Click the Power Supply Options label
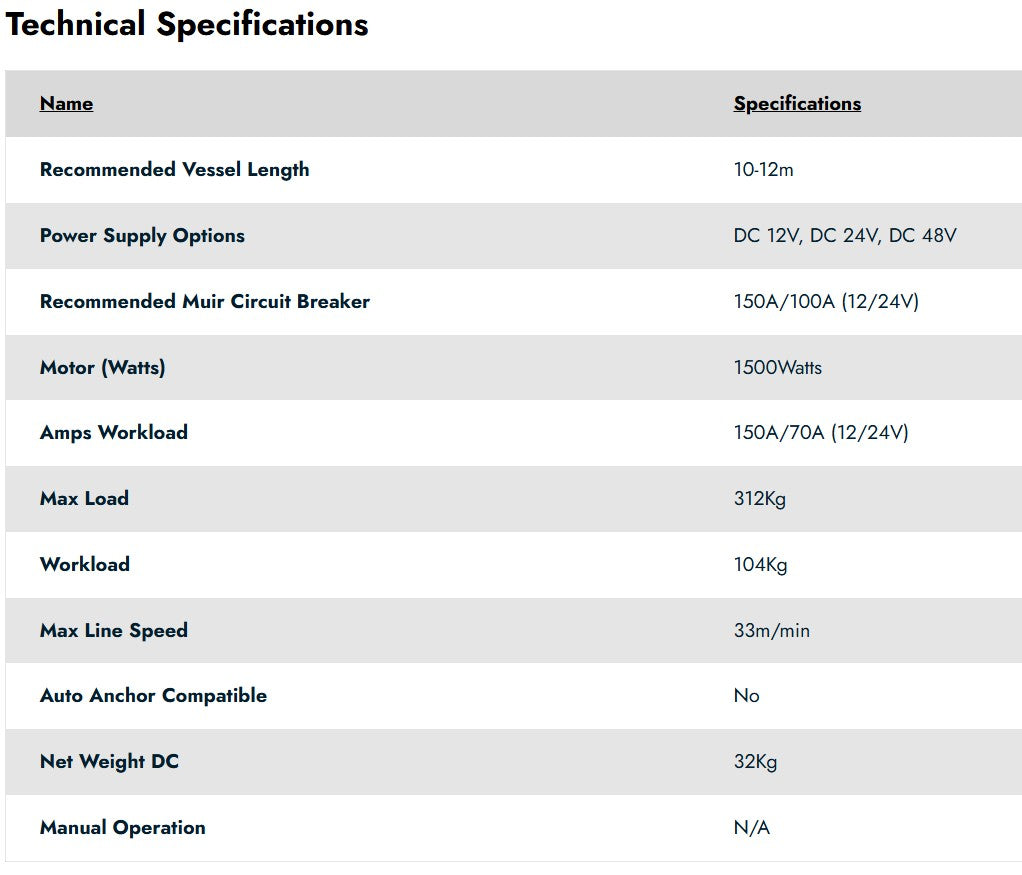1022x875 pixels. coord(142,236)
